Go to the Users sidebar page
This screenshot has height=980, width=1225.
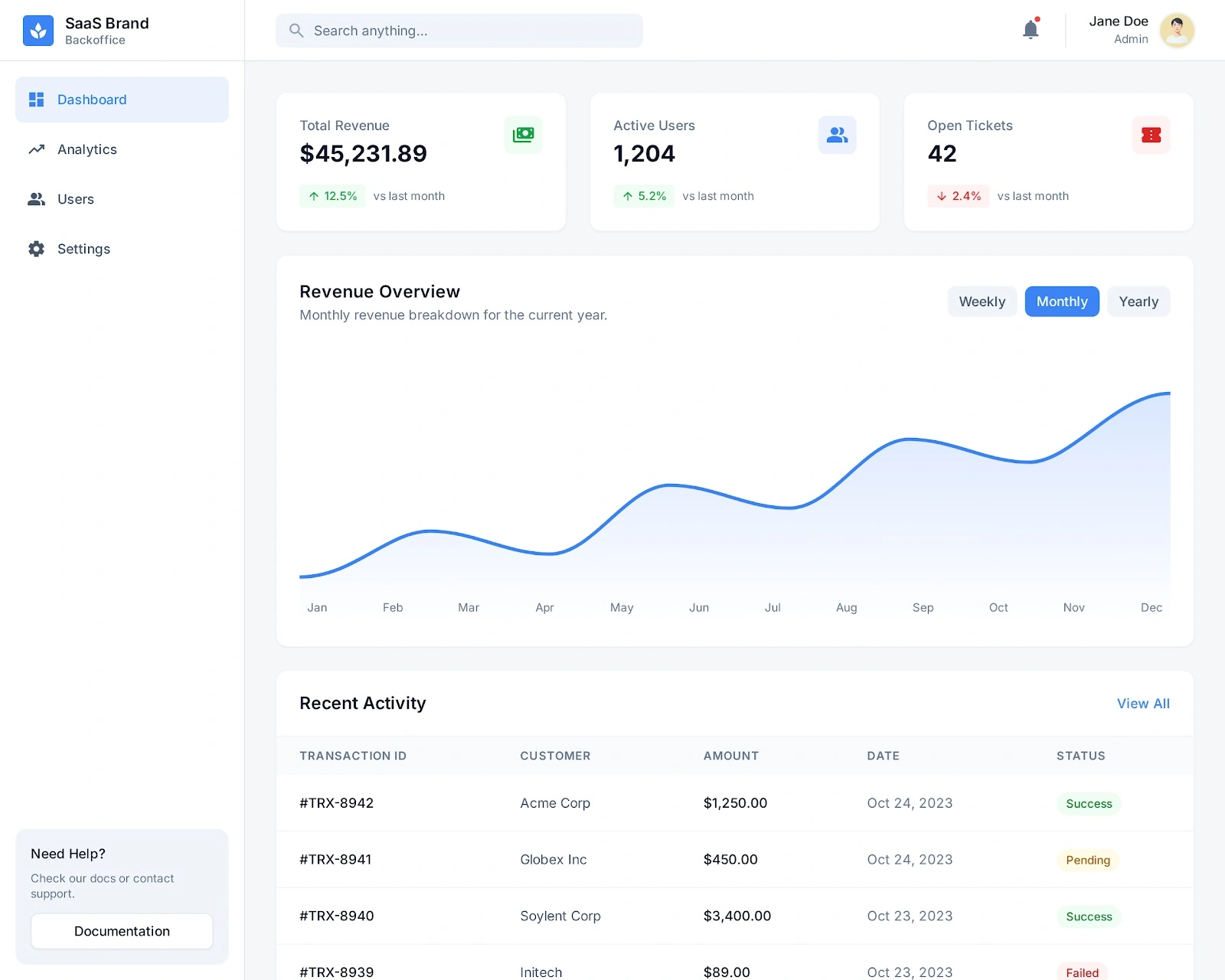(76, 199)
